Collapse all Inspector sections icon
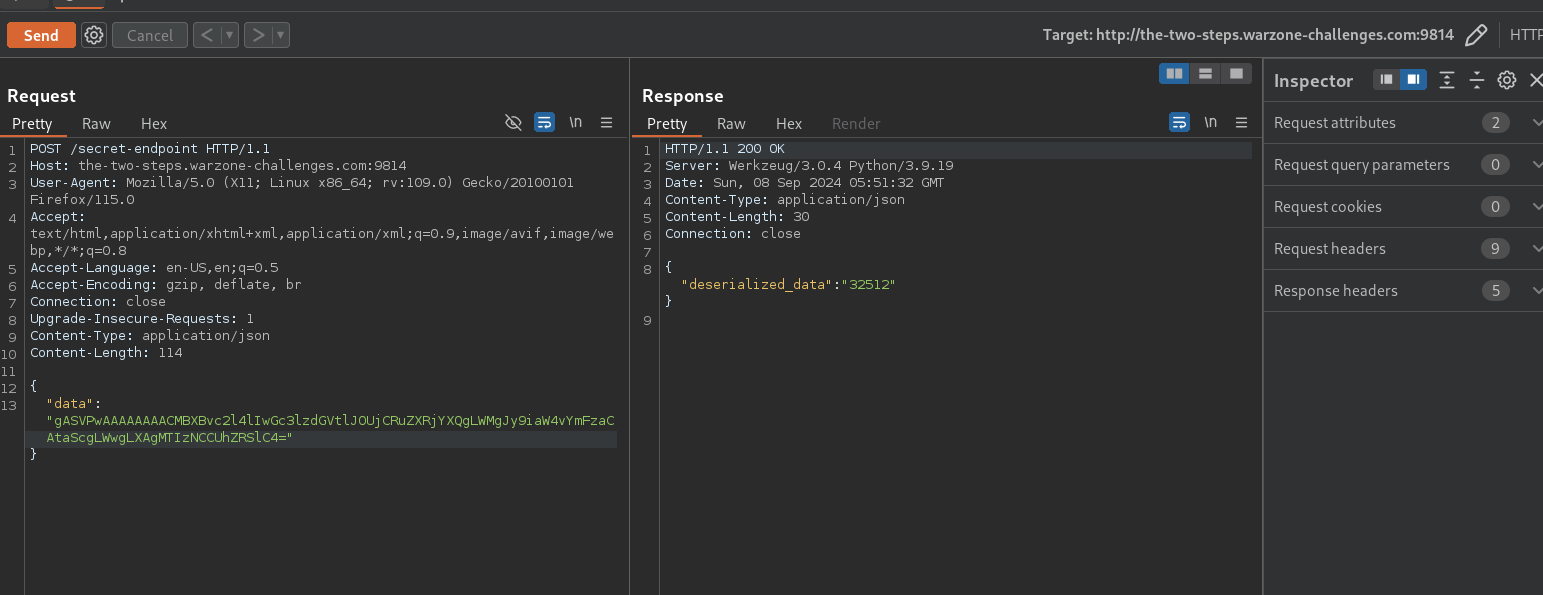Viewport: 1543px width, 595px height. pos(1476,80)
